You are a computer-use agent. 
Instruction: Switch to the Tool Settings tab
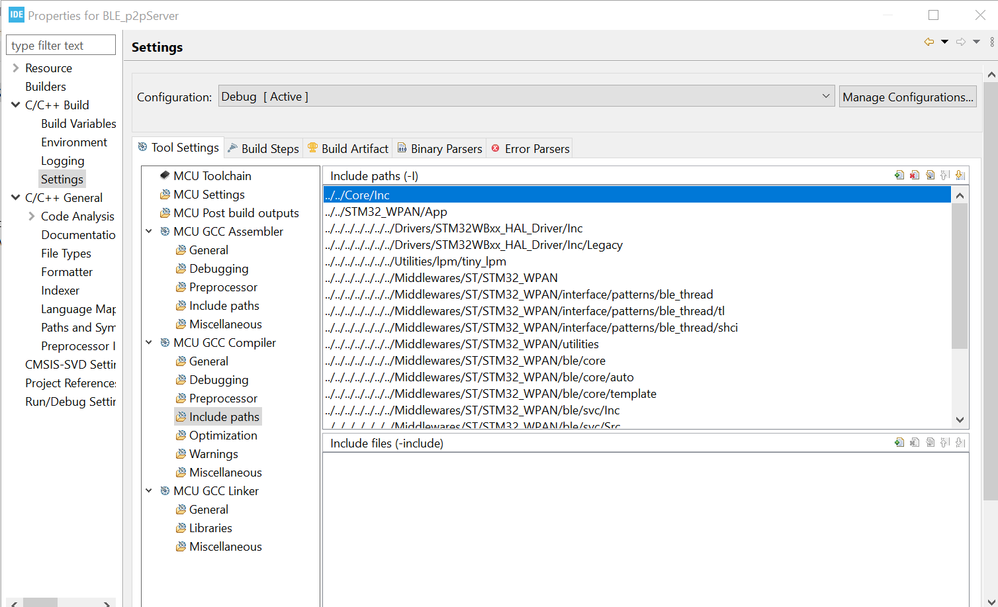click(178, 148)
